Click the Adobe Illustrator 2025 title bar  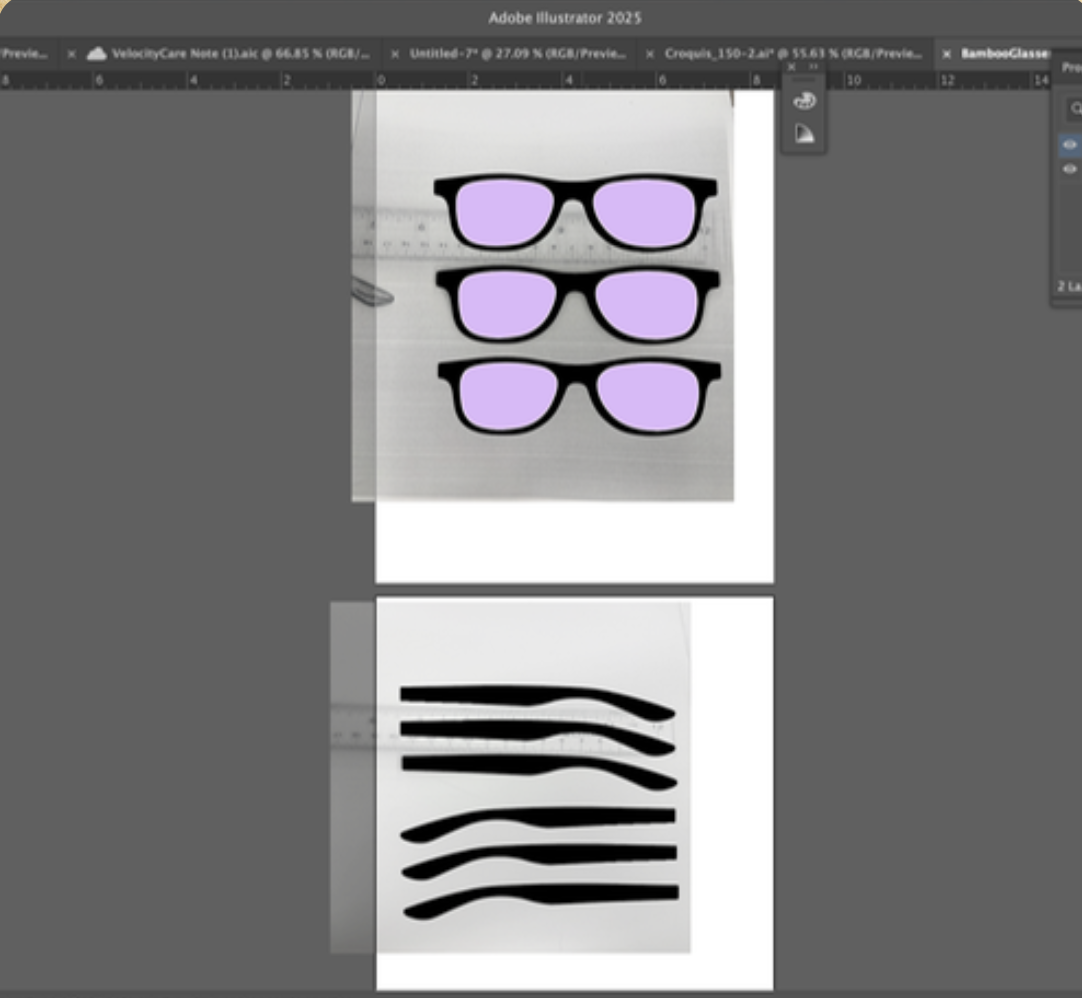541,17
